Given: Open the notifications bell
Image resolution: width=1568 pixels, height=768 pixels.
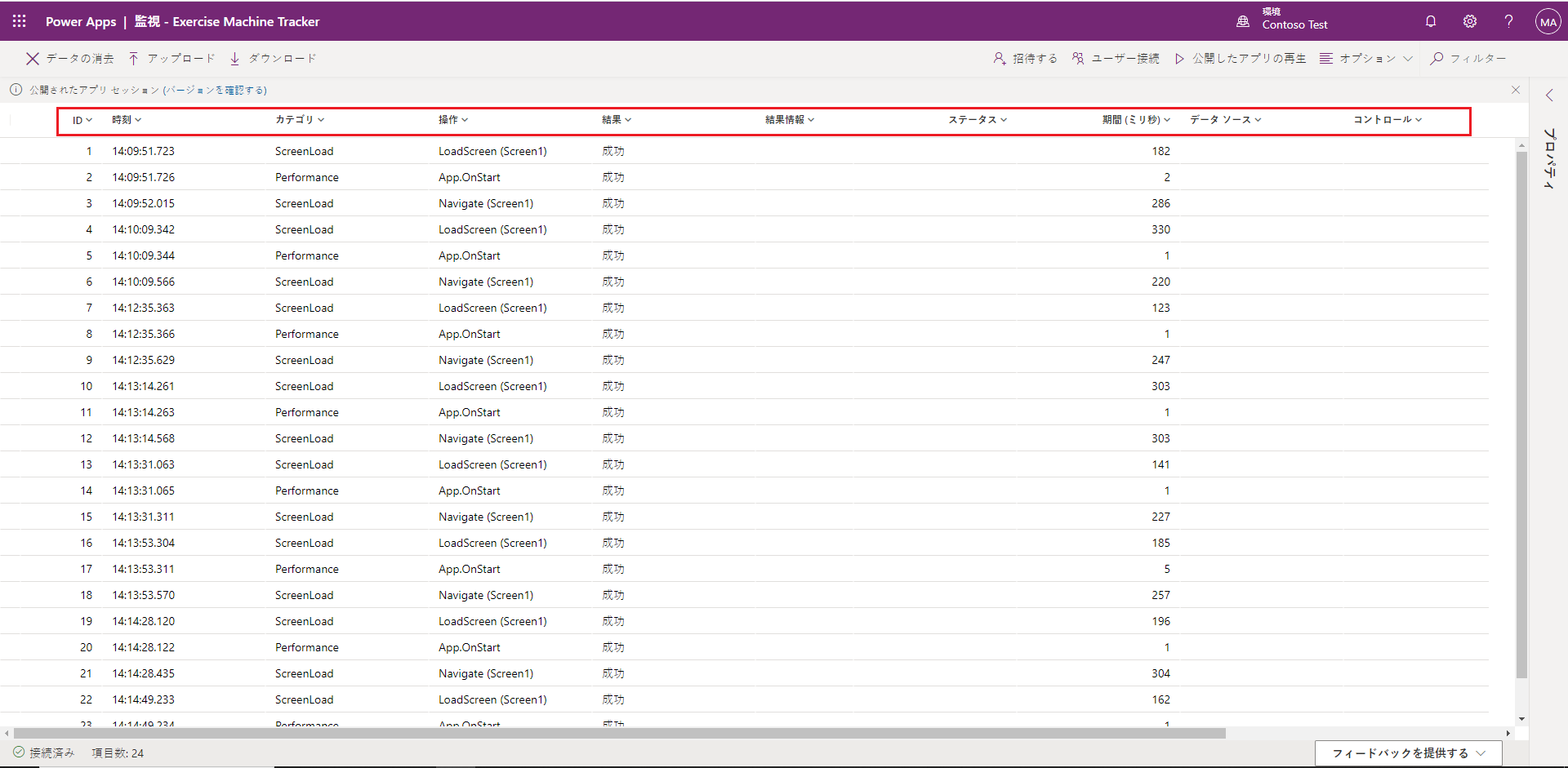Looking at the screenshot, I should coord(1431,21).
